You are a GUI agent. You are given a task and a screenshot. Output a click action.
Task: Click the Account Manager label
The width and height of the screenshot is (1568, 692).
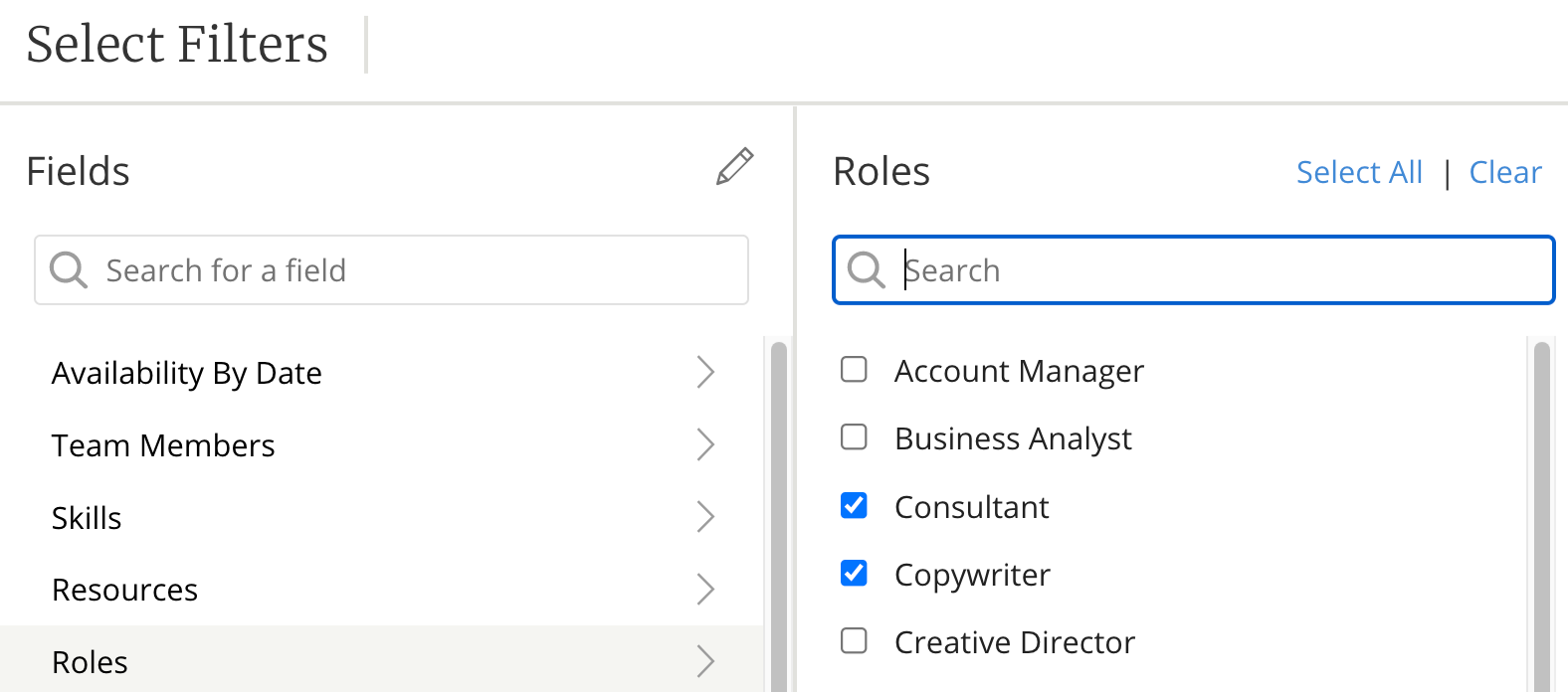pyautogui.click(x=1019, y=371)
